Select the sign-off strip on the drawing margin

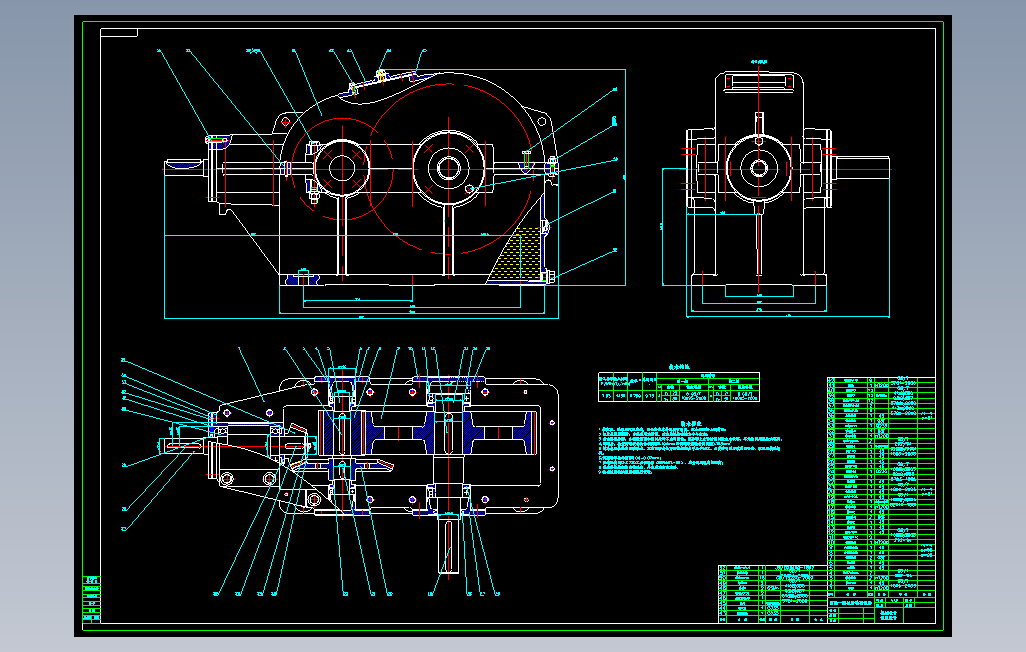pos(92,599)
